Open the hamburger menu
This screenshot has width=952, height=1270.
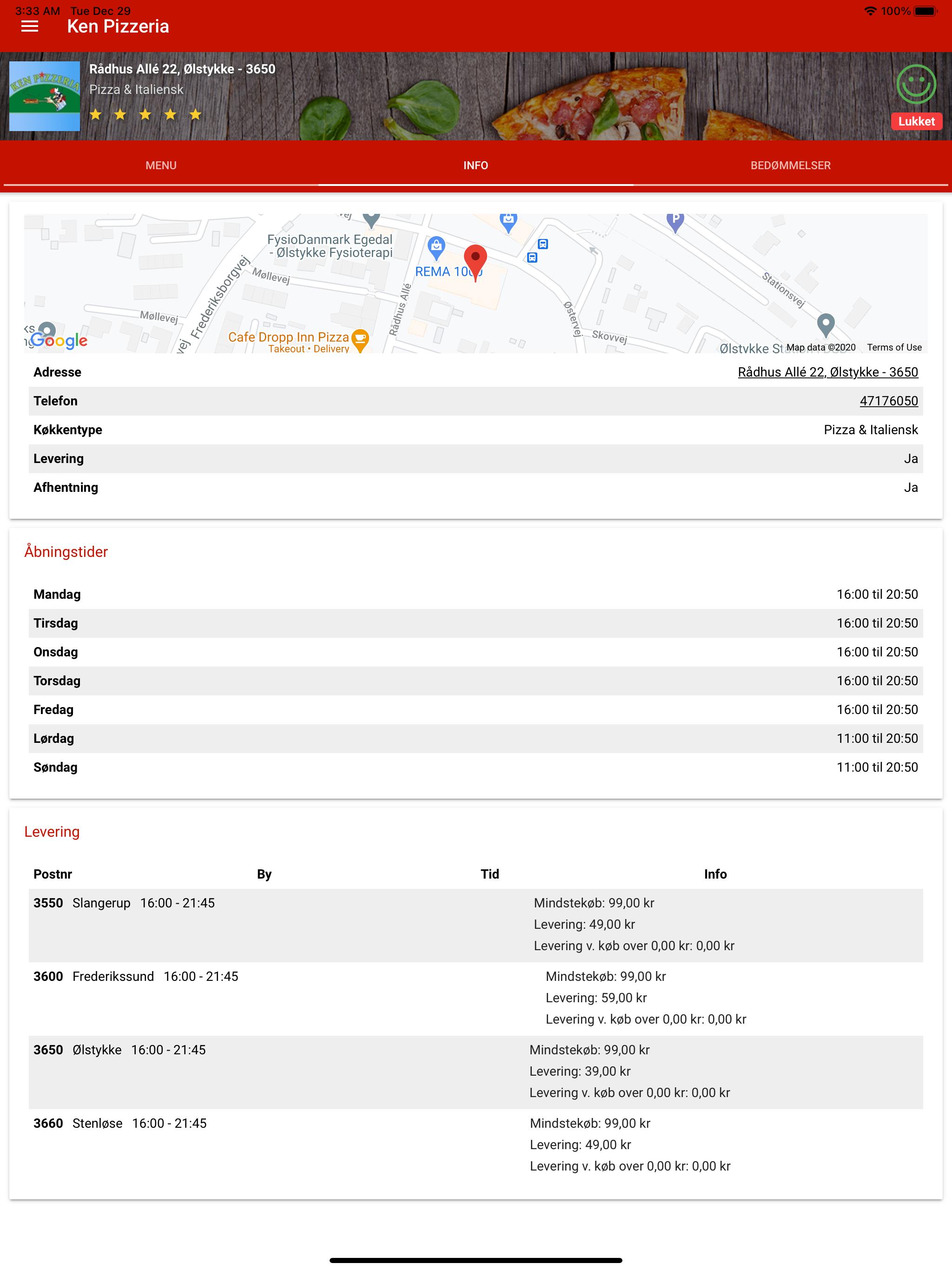29,26
